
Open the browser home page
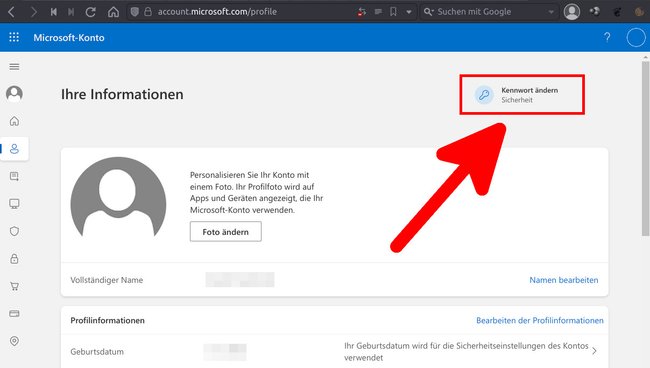click(113, 12)
